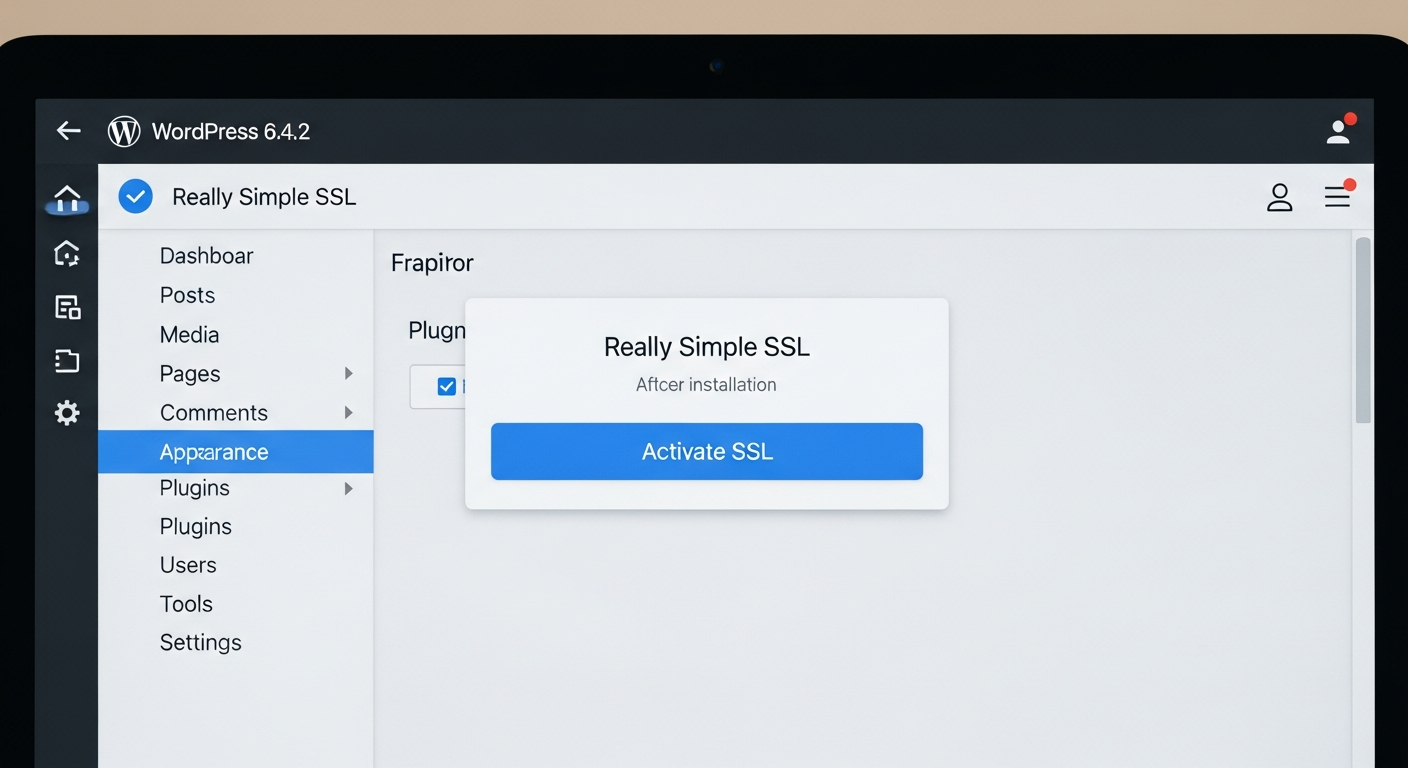This screenshot has width=1408, height=768.
Task: Open the Settings menu item
Action: click(x=201, y=643)
